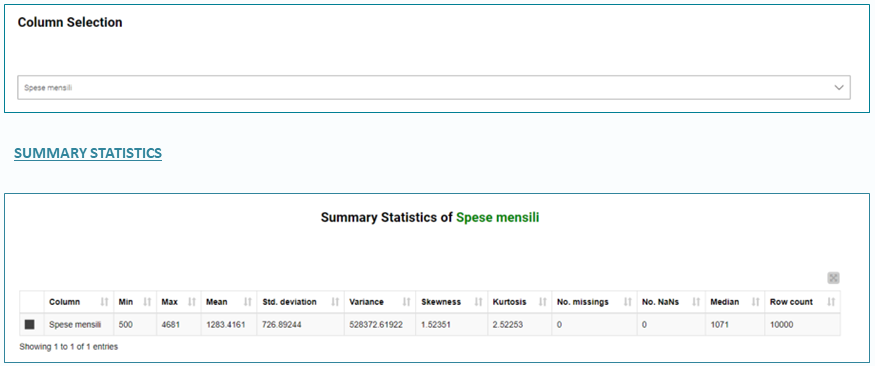This screenshot has width=875, height=366.
Task: Sort table by Row count column
Action: pyautogui.click(x=802, y=302)
